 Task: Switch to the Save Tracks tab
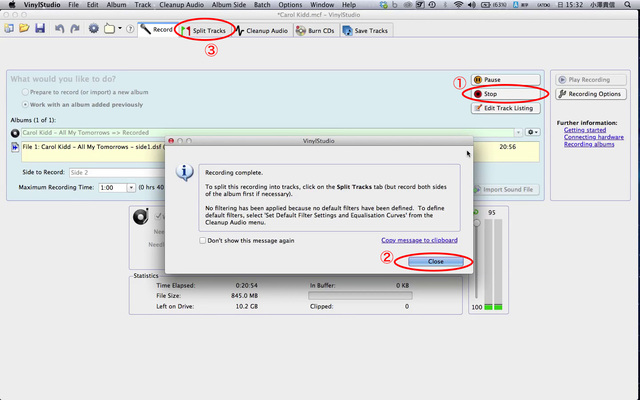366,31
